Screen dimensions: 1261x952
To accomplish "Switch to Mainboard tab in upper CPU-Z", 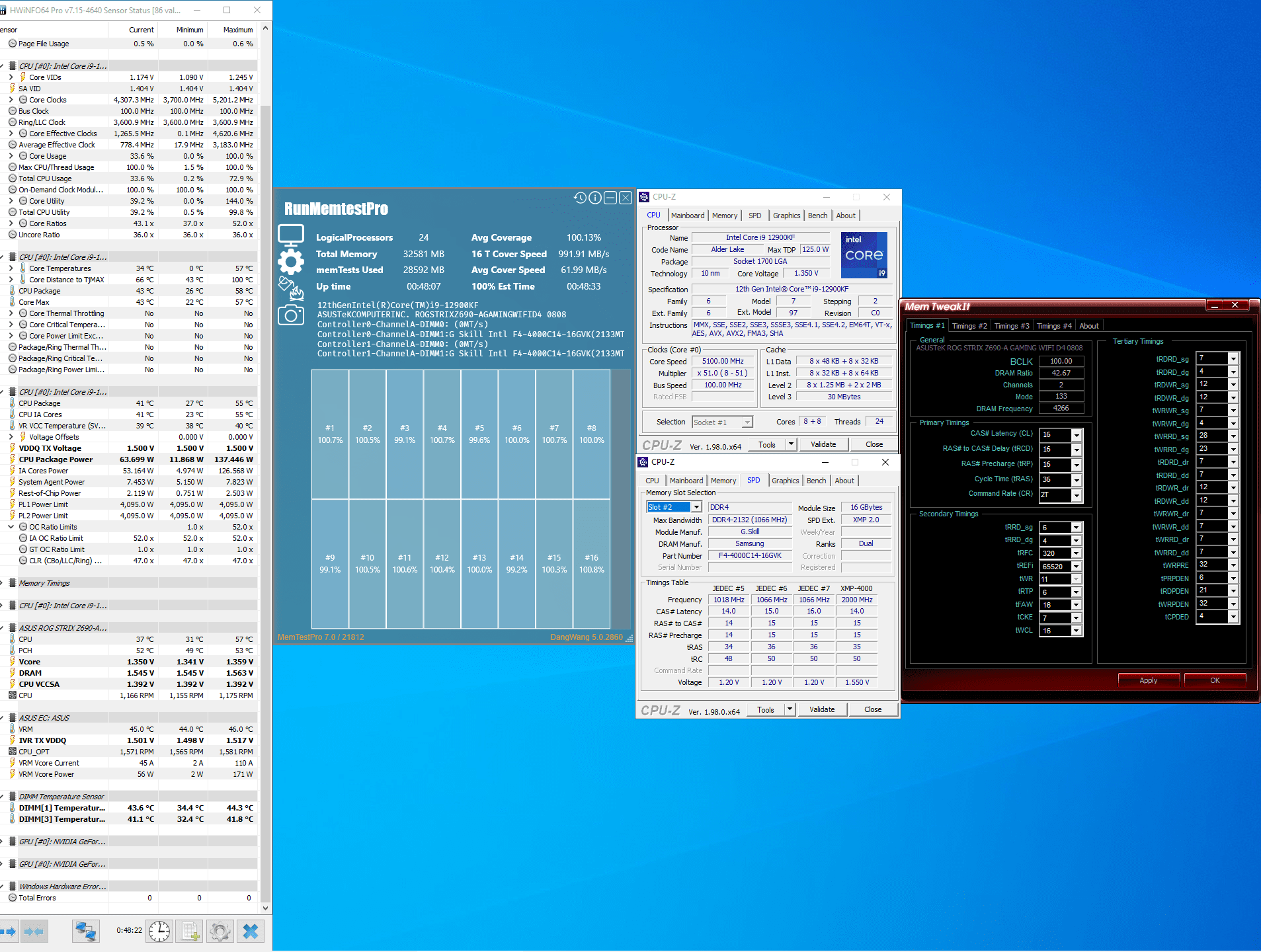I will click(x=688, y=216).
